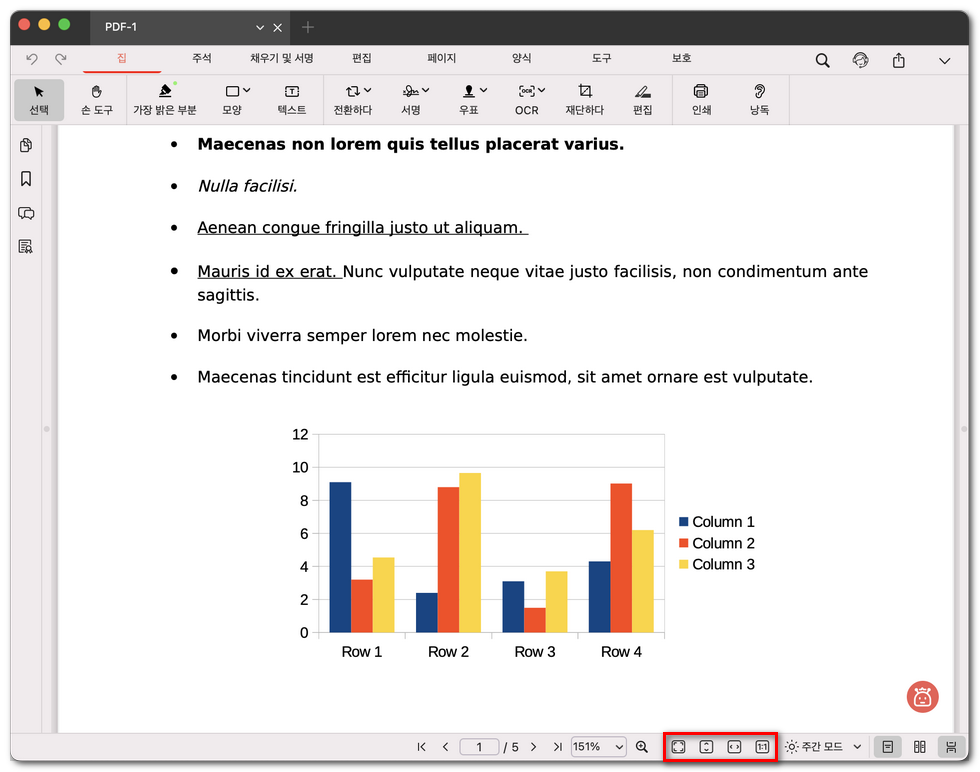Open the 주석 annotation tab

[202, 59]
